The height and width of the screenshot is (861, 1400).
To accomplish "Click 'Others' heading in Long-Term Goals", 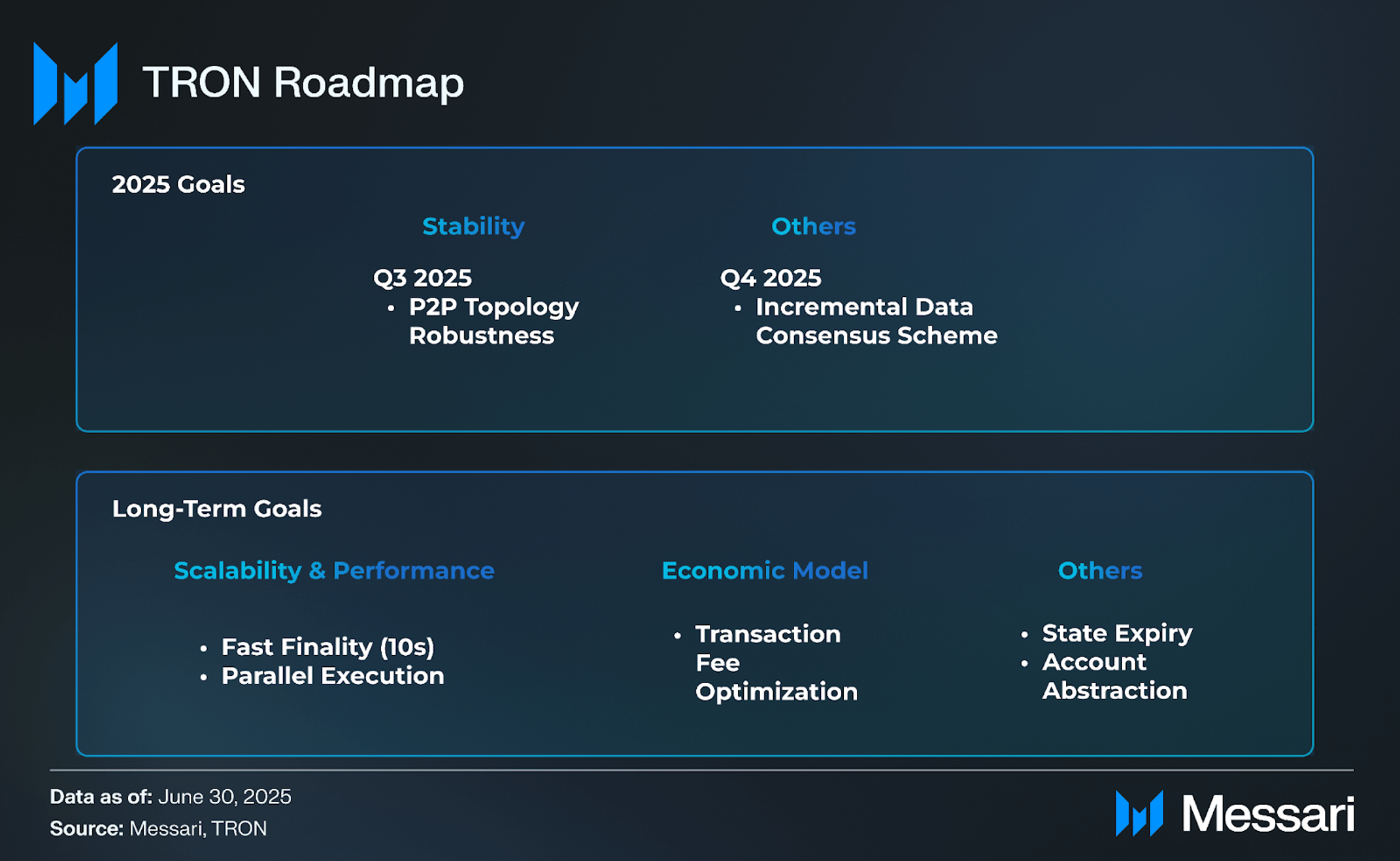I will pos(1100,571).
